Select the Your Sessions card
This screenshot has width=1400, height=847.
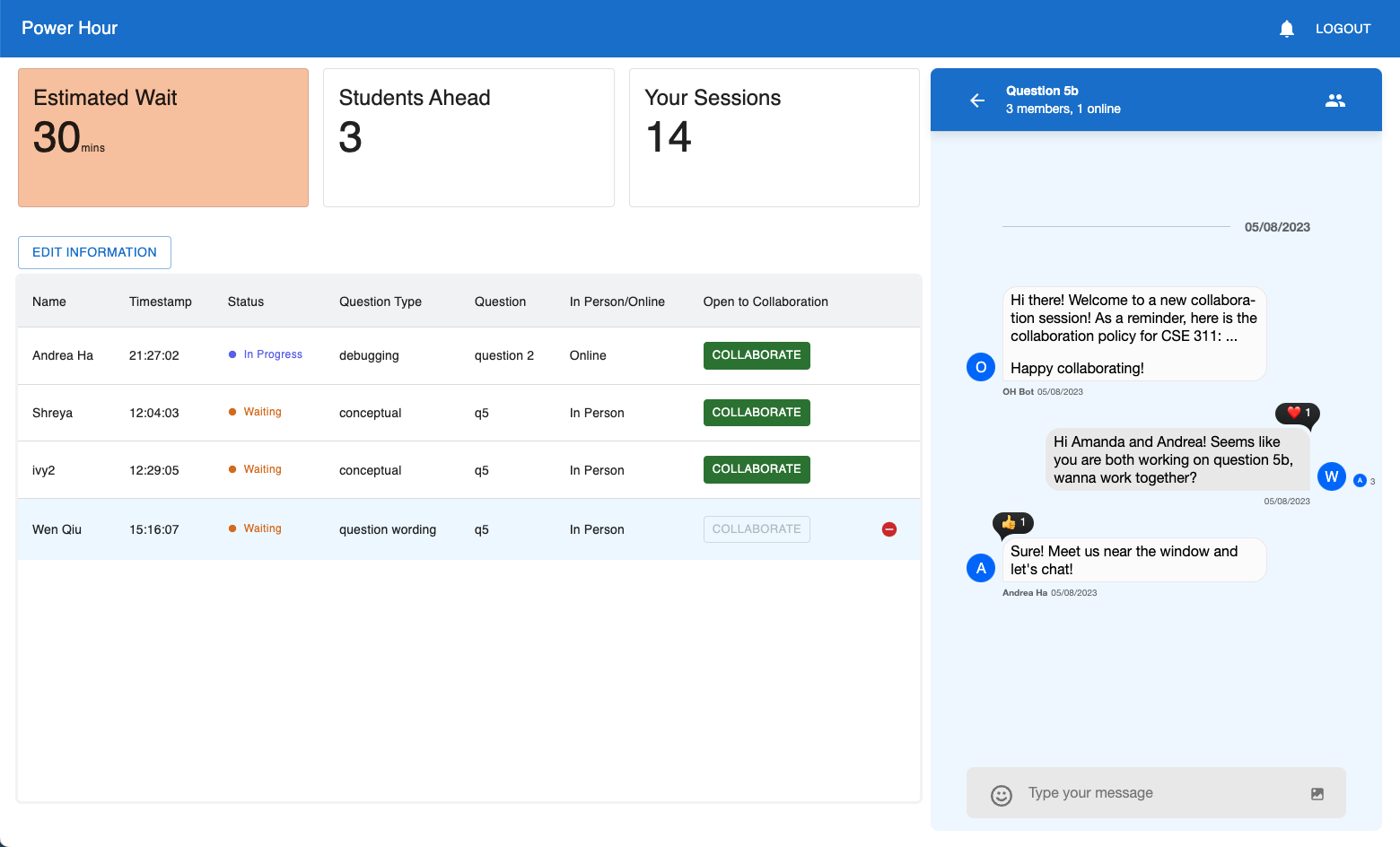[x=774, y=138]
